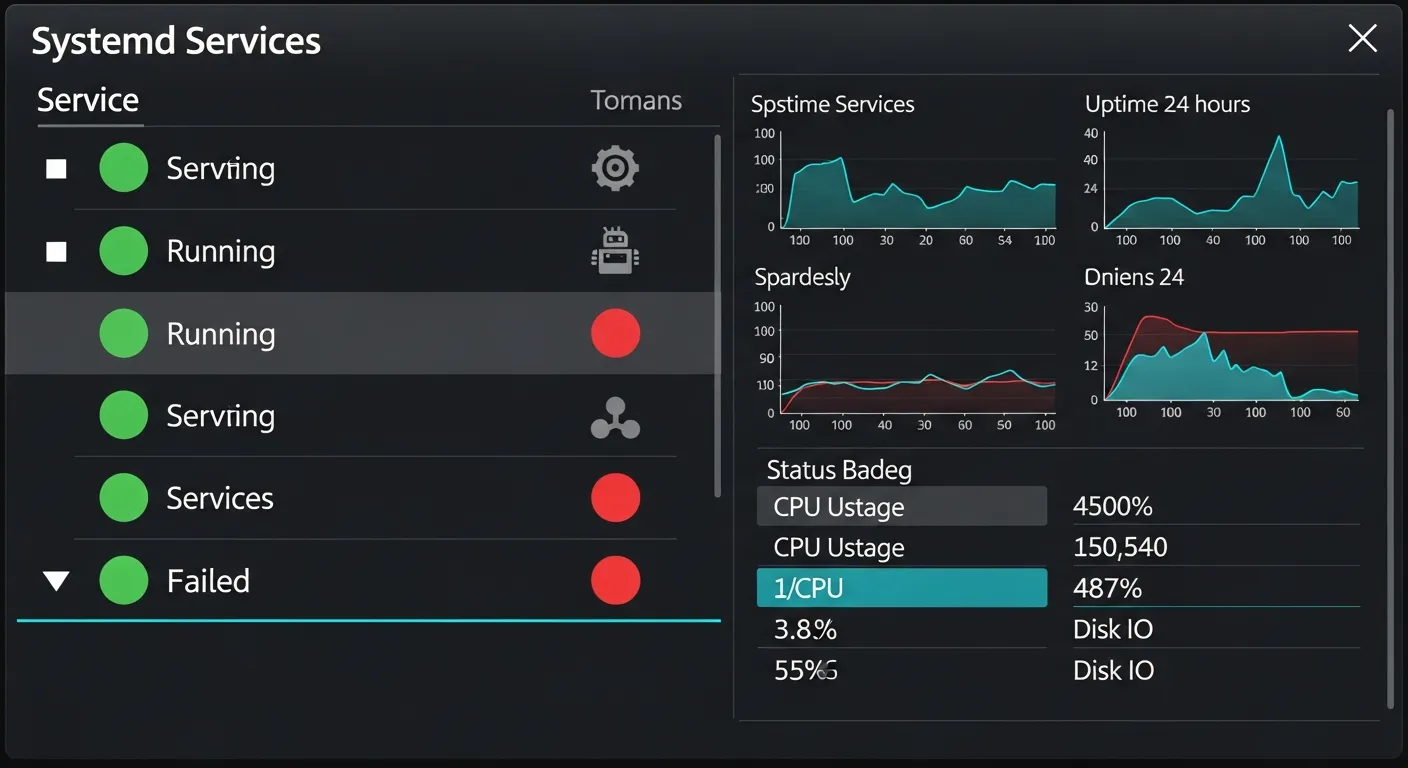1408x768 pixels.
Task: Click the red indicator beside Services
Action: (x=614, y=497)
